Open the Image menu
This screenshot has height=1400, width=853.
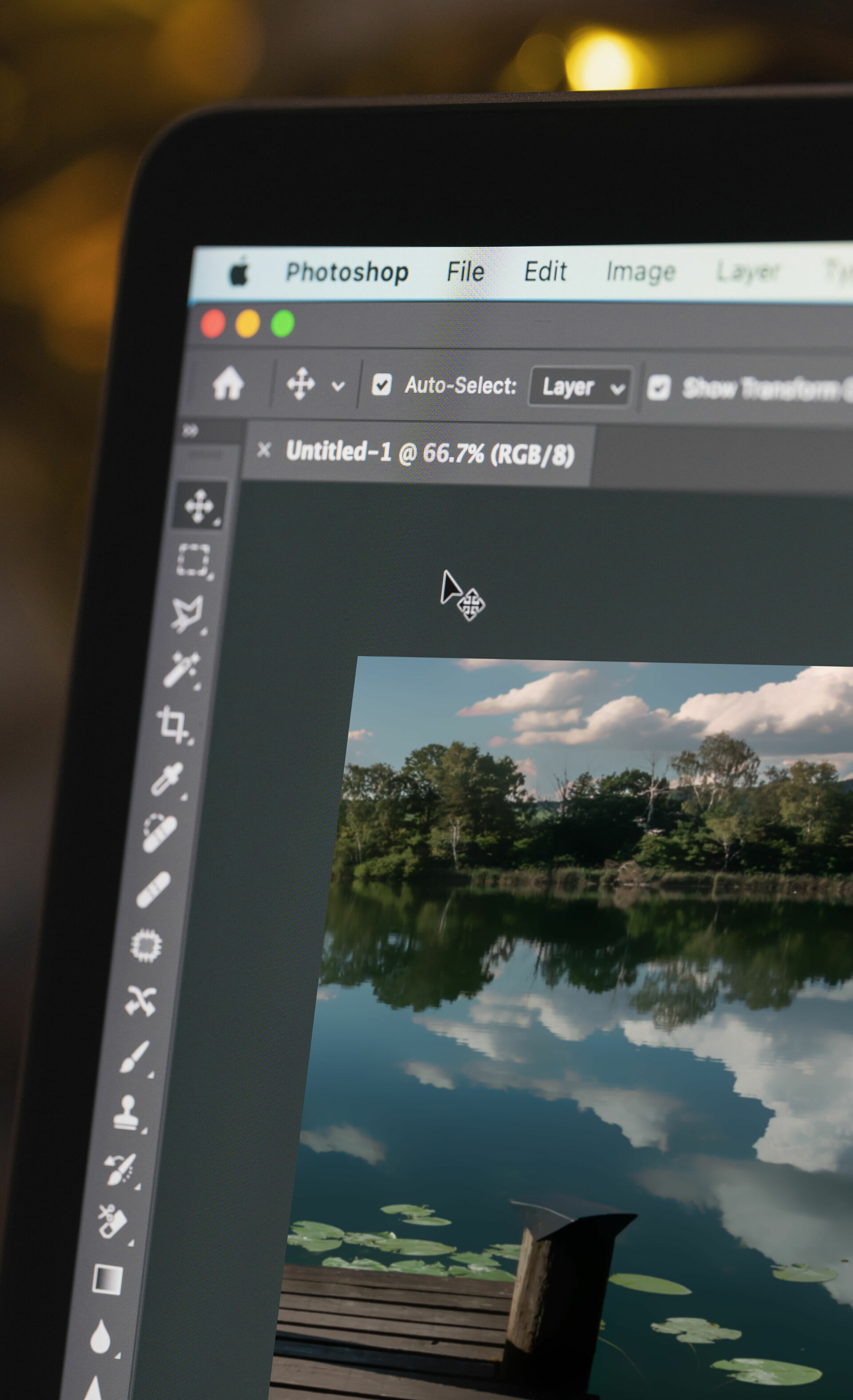[x=641, y=272]
